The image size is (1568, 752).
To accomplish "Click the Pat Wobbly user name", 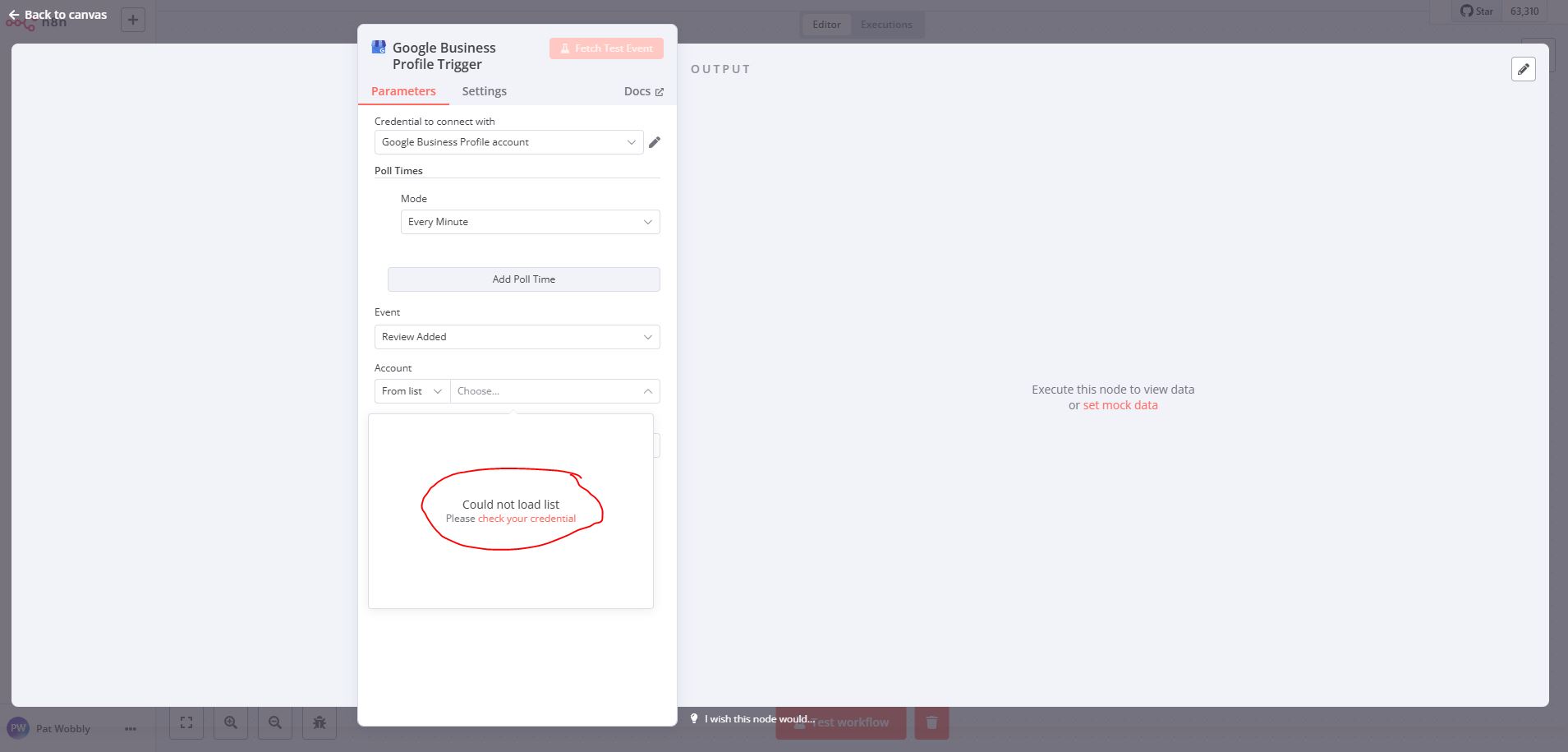I will click(x=63, y=729).
